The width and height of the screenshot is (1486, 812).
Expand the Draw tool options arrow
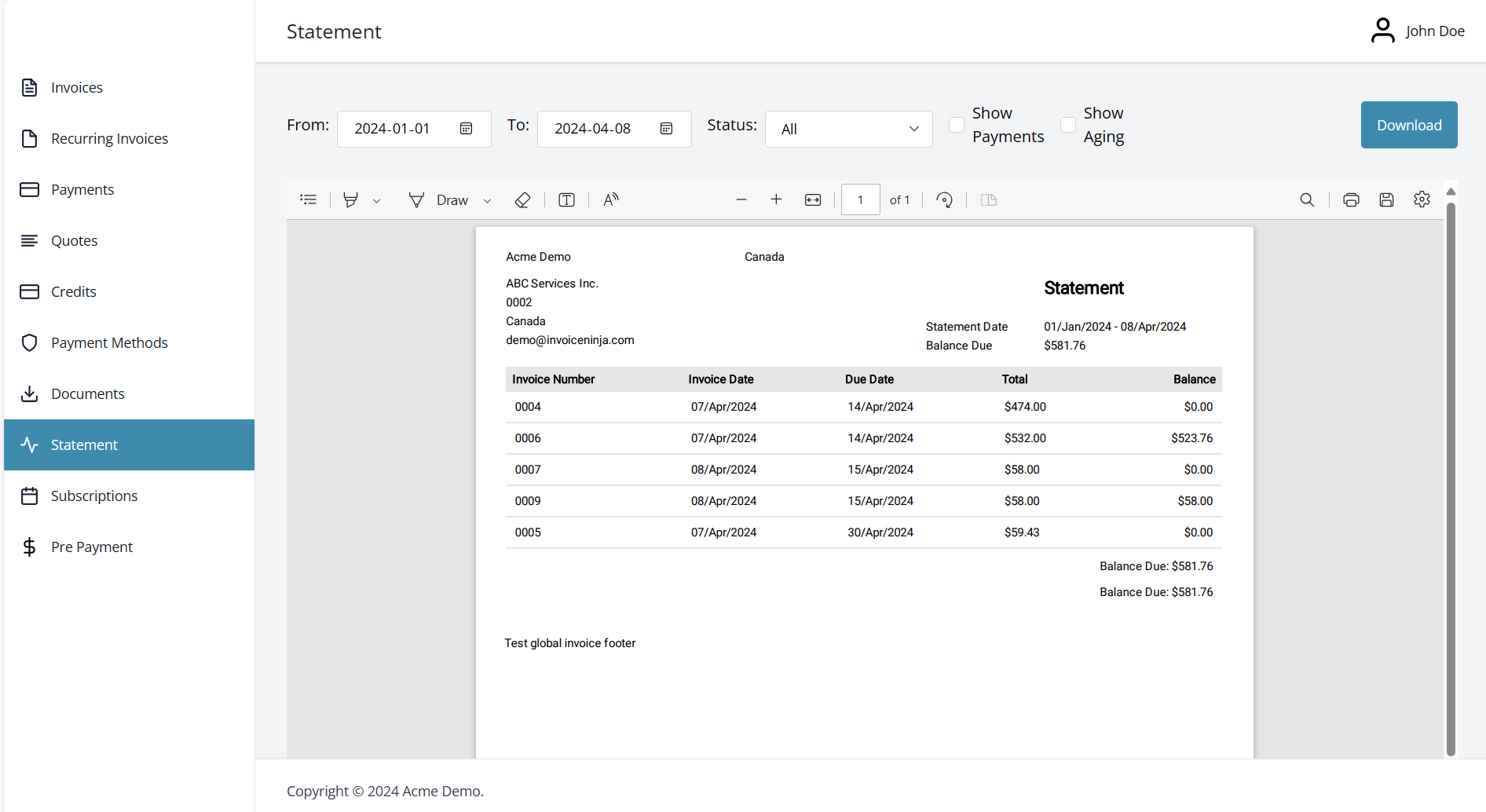click(x=488, y=201)
